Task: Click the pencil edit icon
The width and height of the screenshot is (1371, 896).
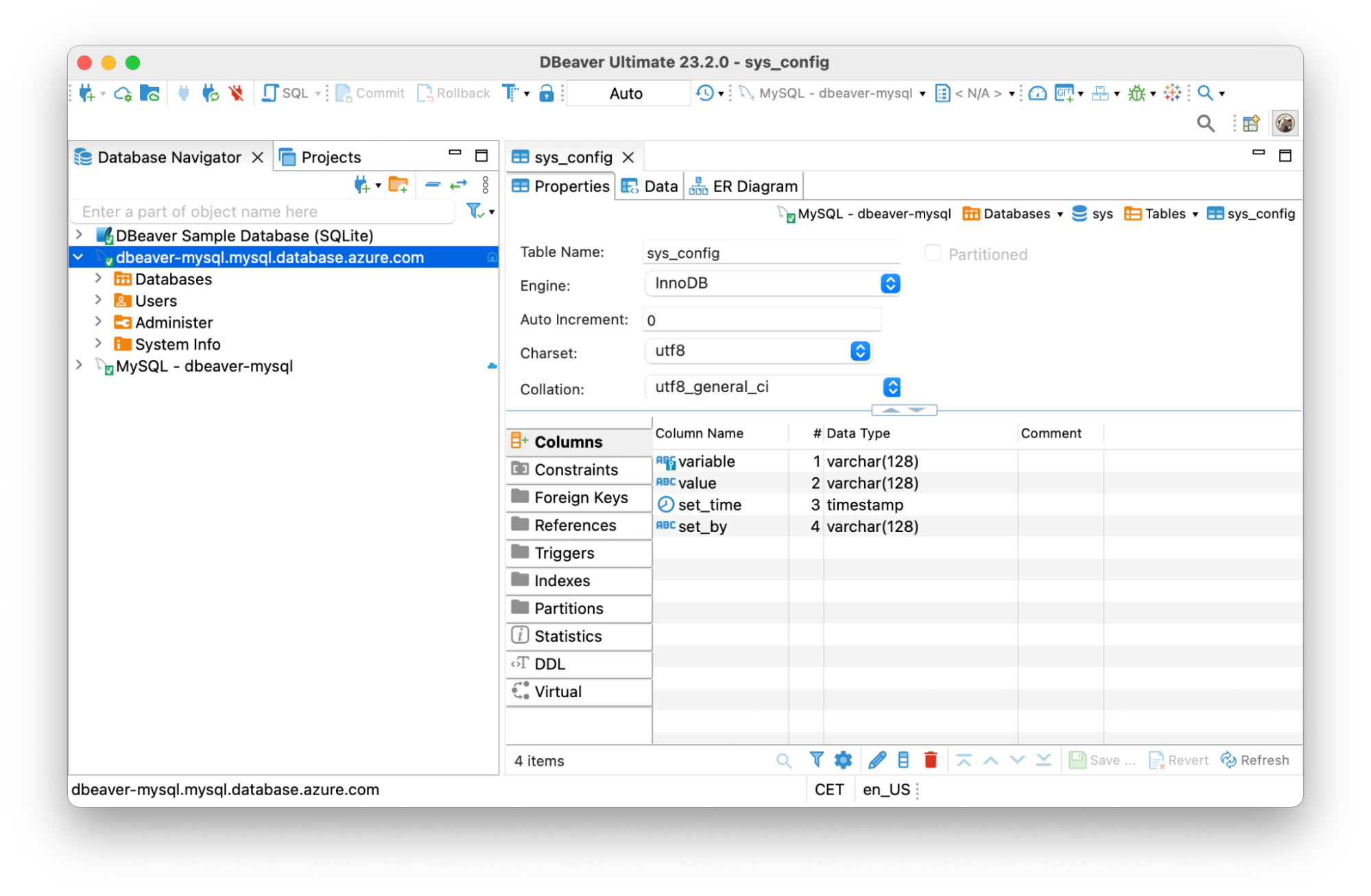Action: pos(877,760)
